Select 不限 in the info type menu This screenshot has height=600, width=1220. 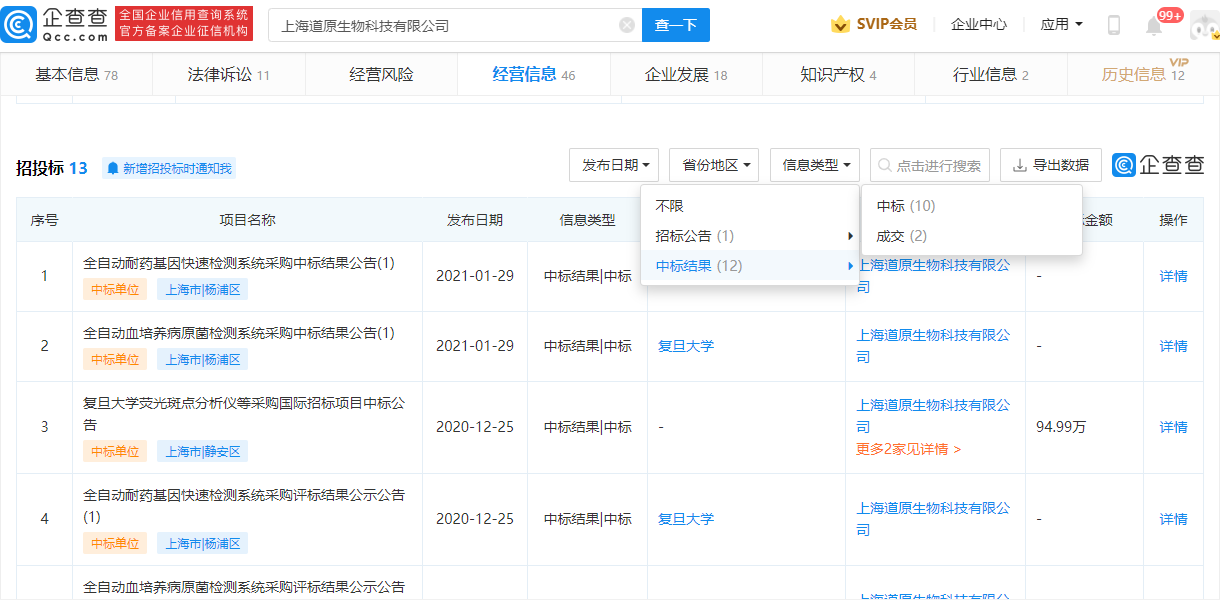[750, 206]
